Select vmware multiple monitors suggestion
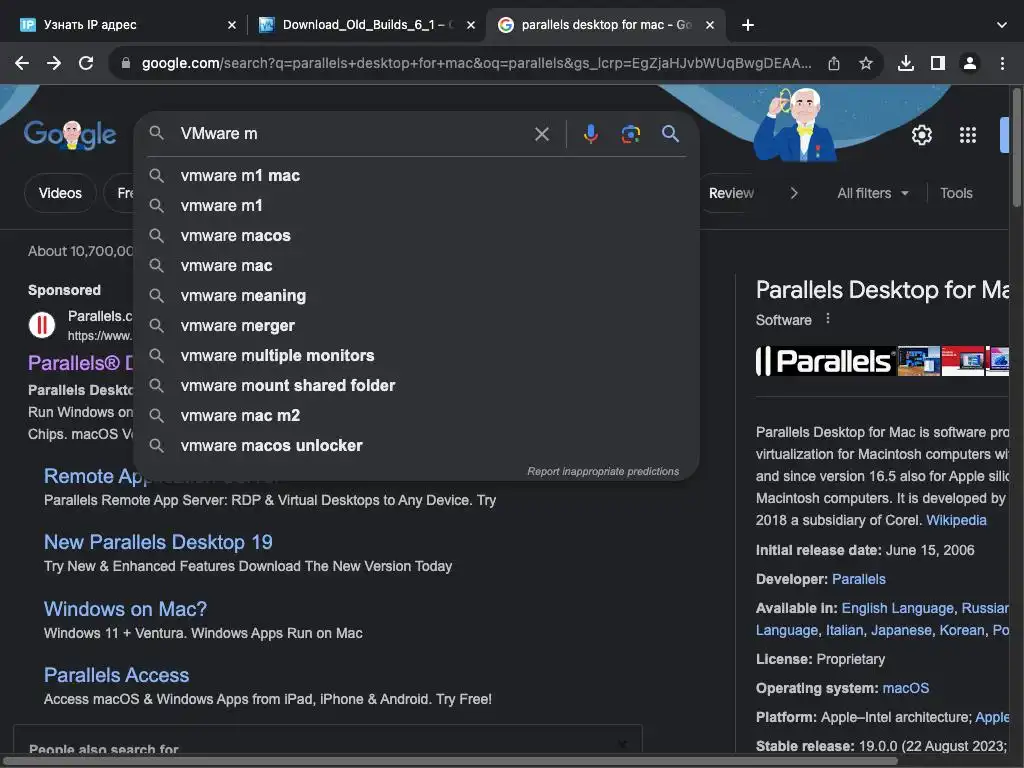1024x768 pixels. [416, 356]
